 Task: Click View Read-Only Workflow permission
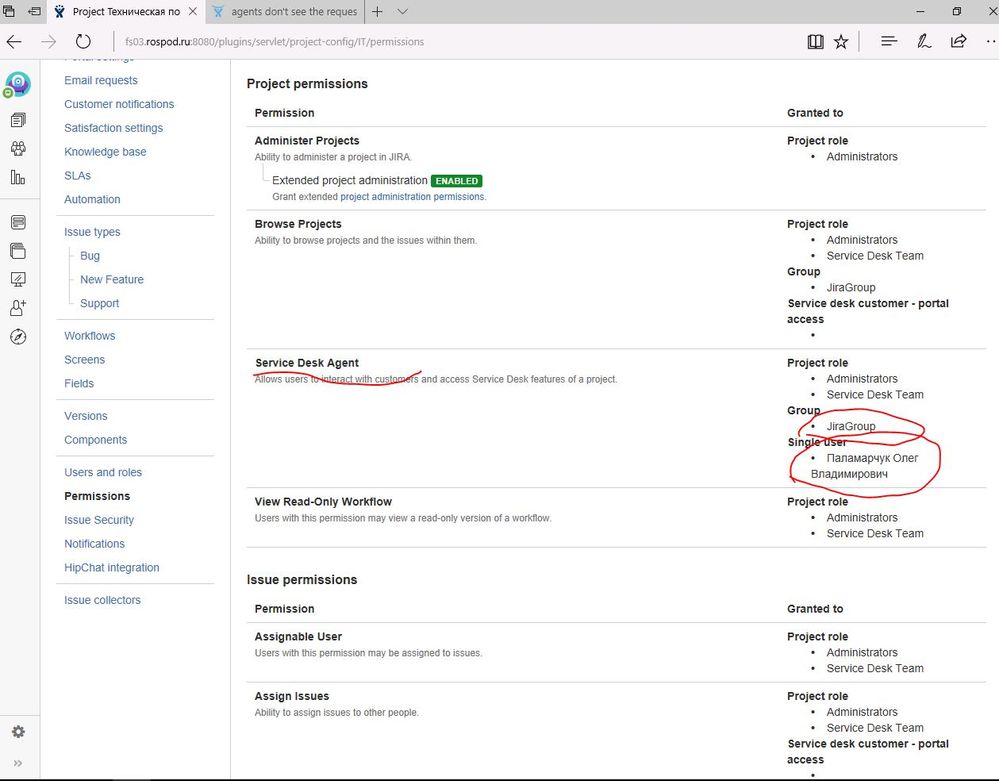pos(323,502)
